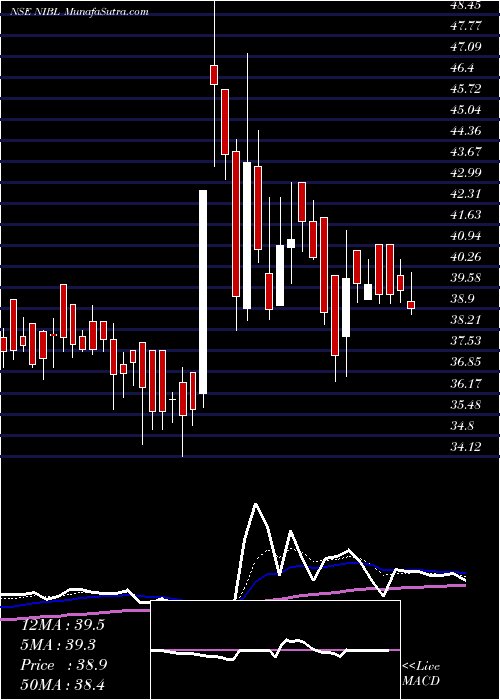Image resolution: width=500 pixels, height=700 pixels.
Task: Click the 45.72 price axis label
Action: pyautogui.click(x=466, y=89)
